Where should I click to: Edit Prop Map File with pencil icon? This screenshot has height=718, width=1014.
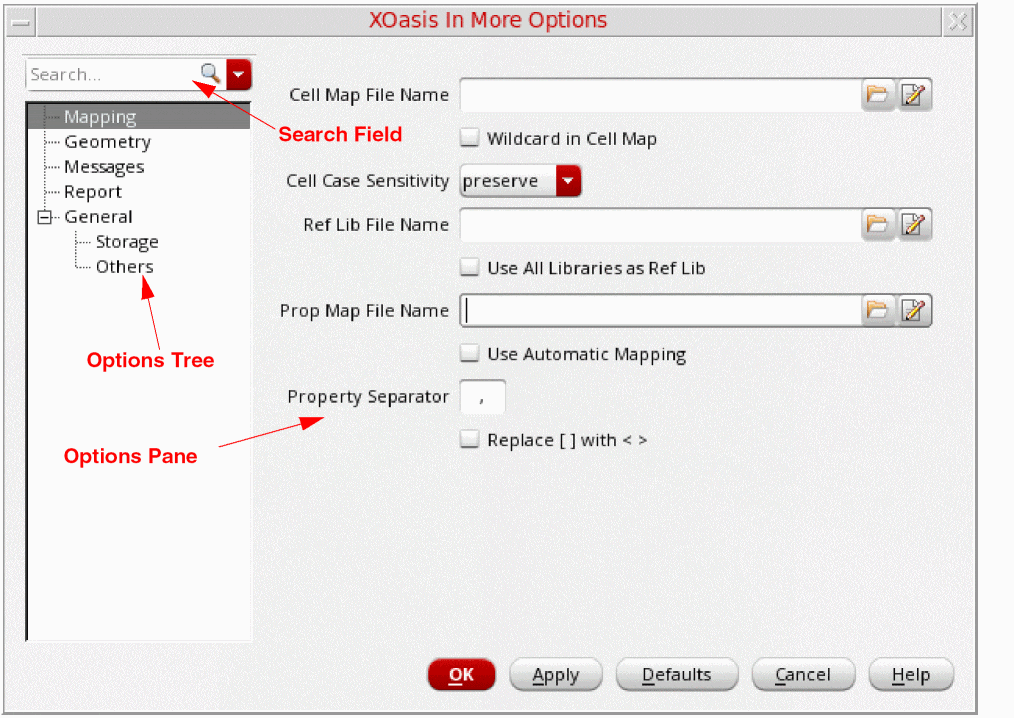(x=914, y=310)
